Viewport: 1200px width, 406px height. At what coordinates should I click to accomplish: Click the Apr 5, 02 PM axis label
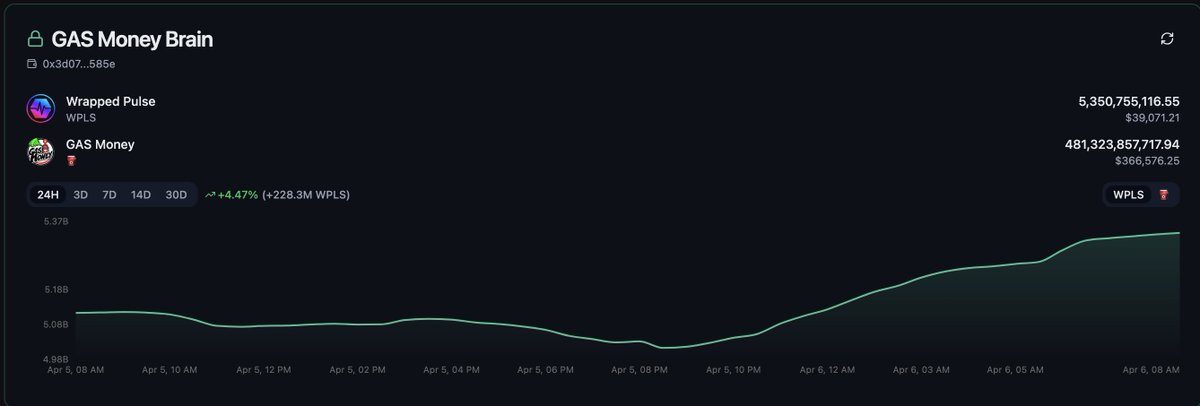(357, 370)
